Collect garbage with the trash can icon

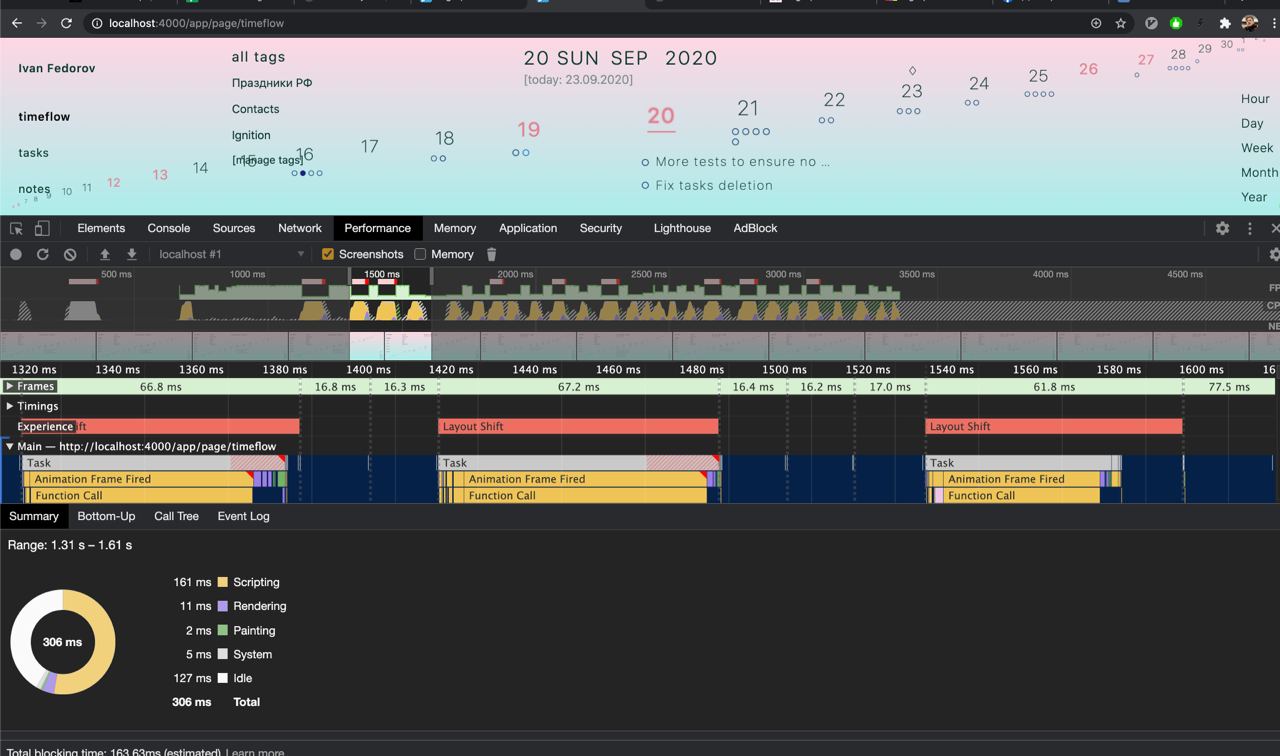(x=491, y=255)
